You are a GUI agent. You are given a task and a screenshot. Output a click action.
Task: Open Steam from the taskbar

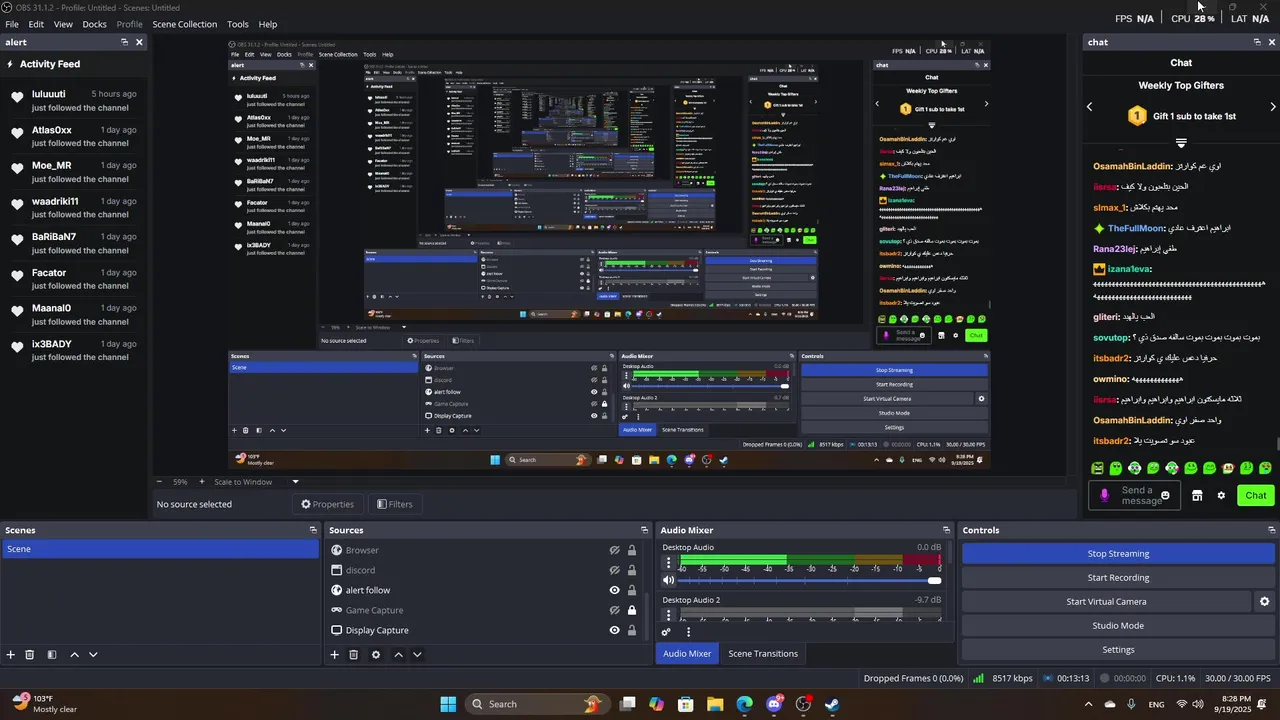[832, 704]
